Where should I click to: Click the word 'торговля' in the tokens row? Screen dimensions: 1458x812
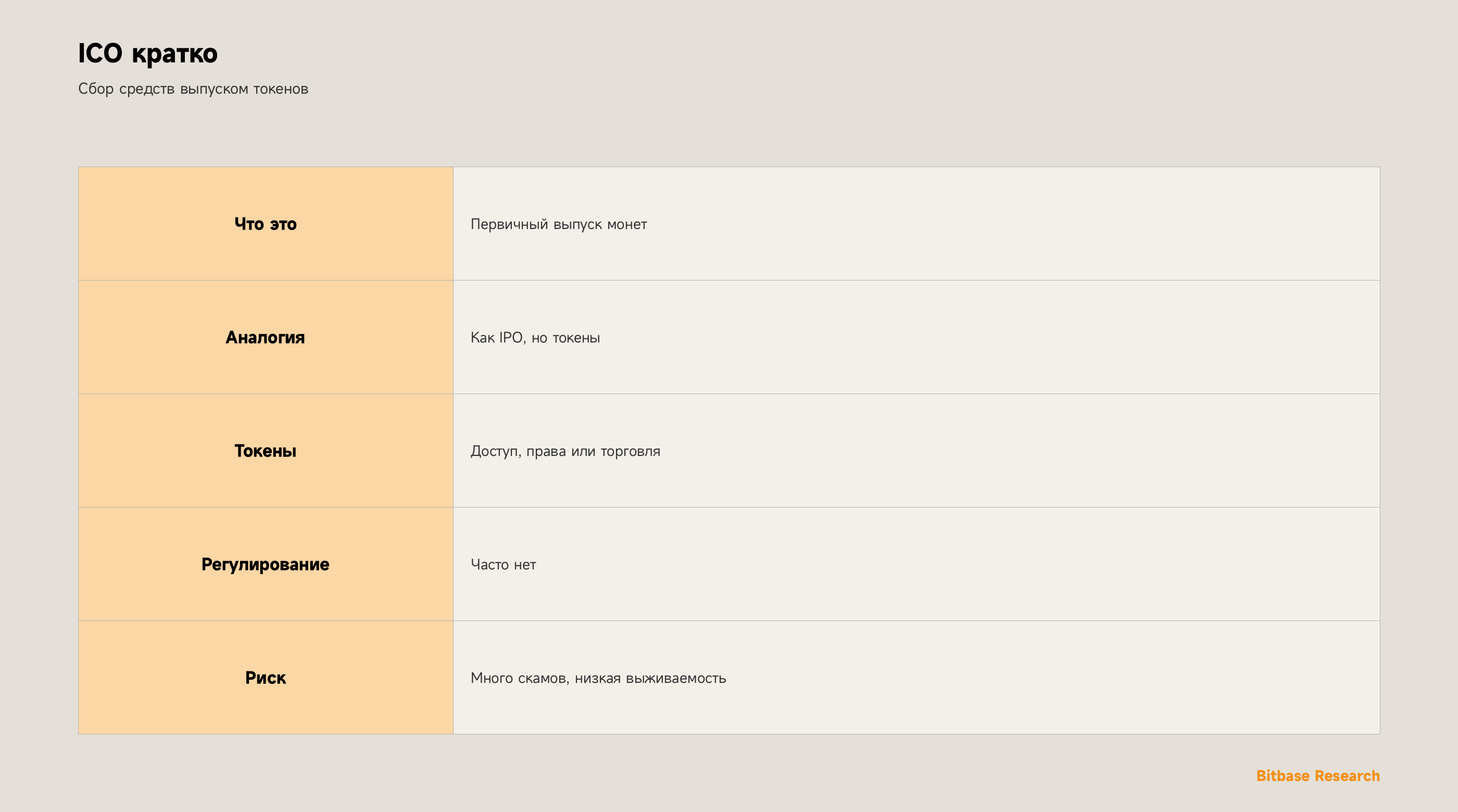631,452
